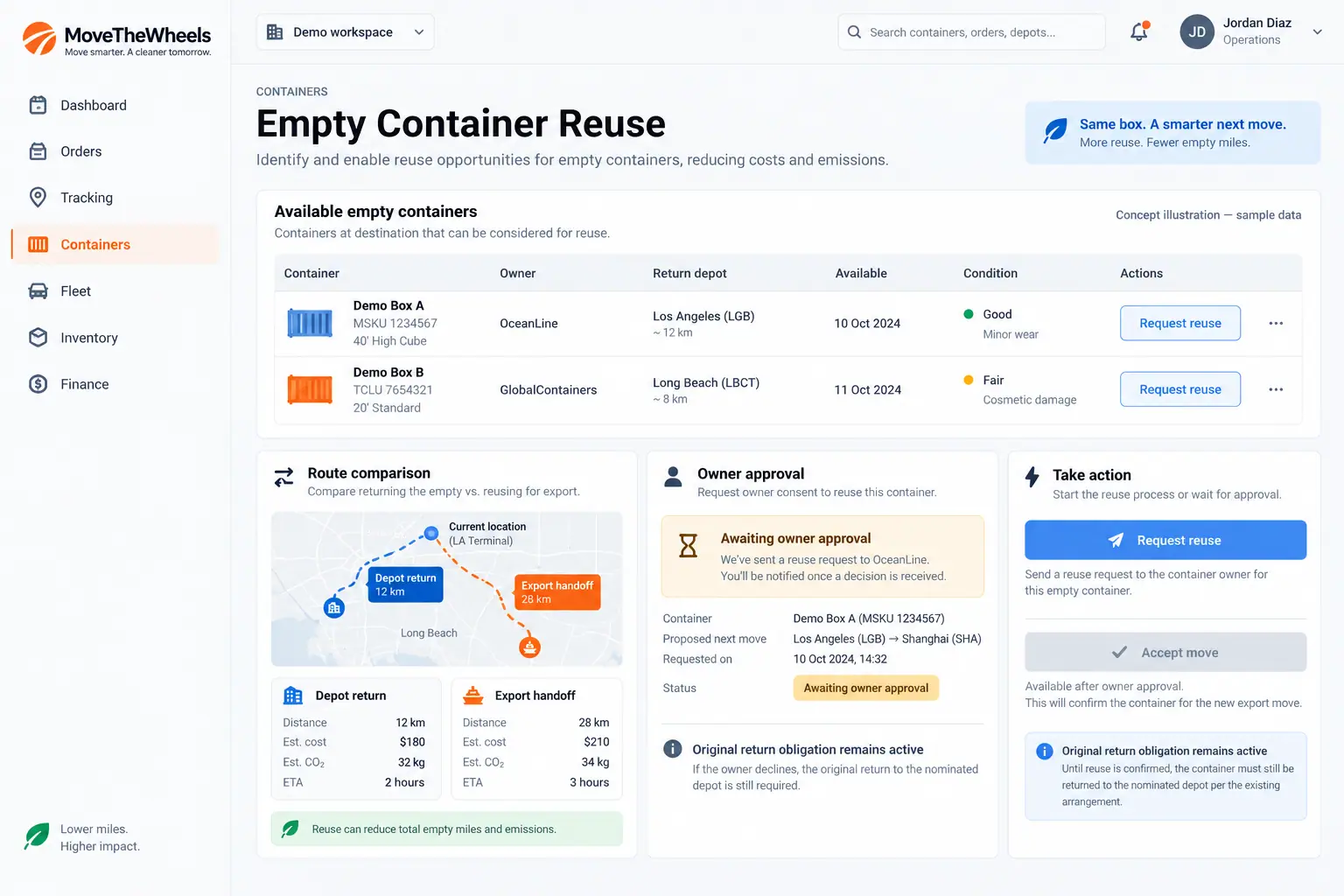Expand the Demo workspace dropdown
Image resolution: width=1344 pixels, height=896 pixels.
[346, 32]
